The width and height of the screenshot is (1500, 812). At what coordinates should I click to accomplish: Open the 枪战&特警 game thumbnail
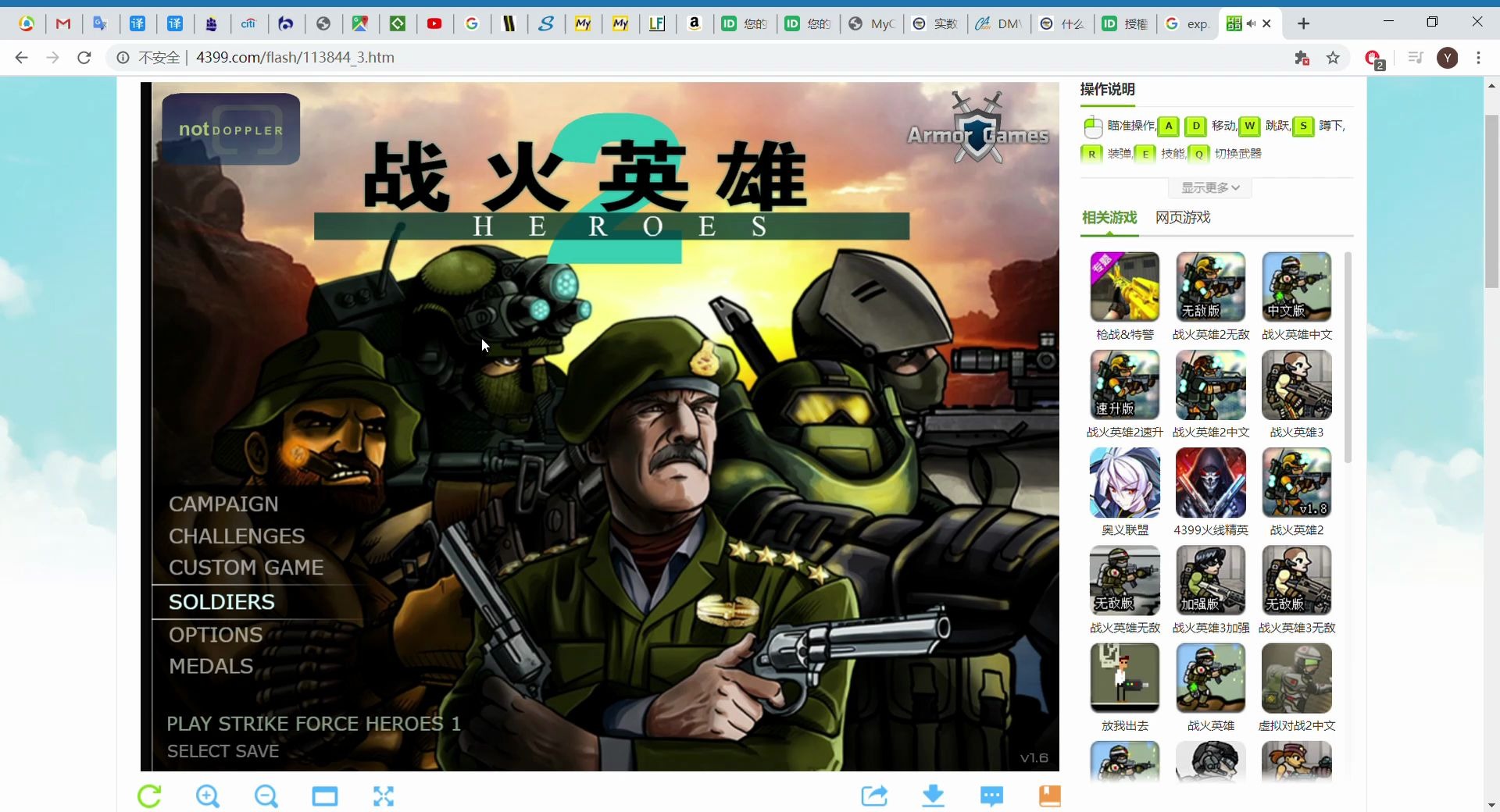[x=1124, y=287]
